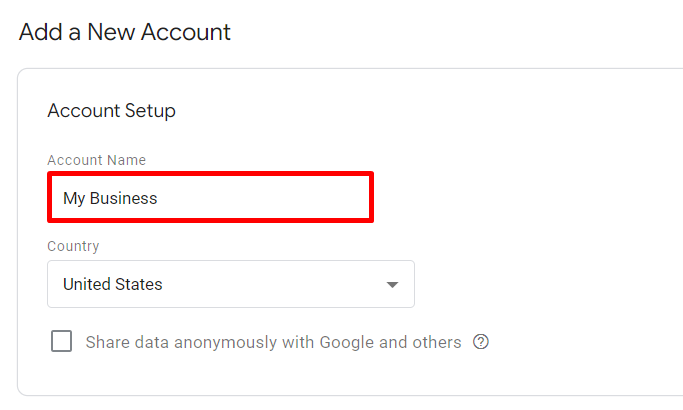The width and height of the screenshot is (683, 410).
Task: Click the 'My Business' text in field
Action: (110, 199)
